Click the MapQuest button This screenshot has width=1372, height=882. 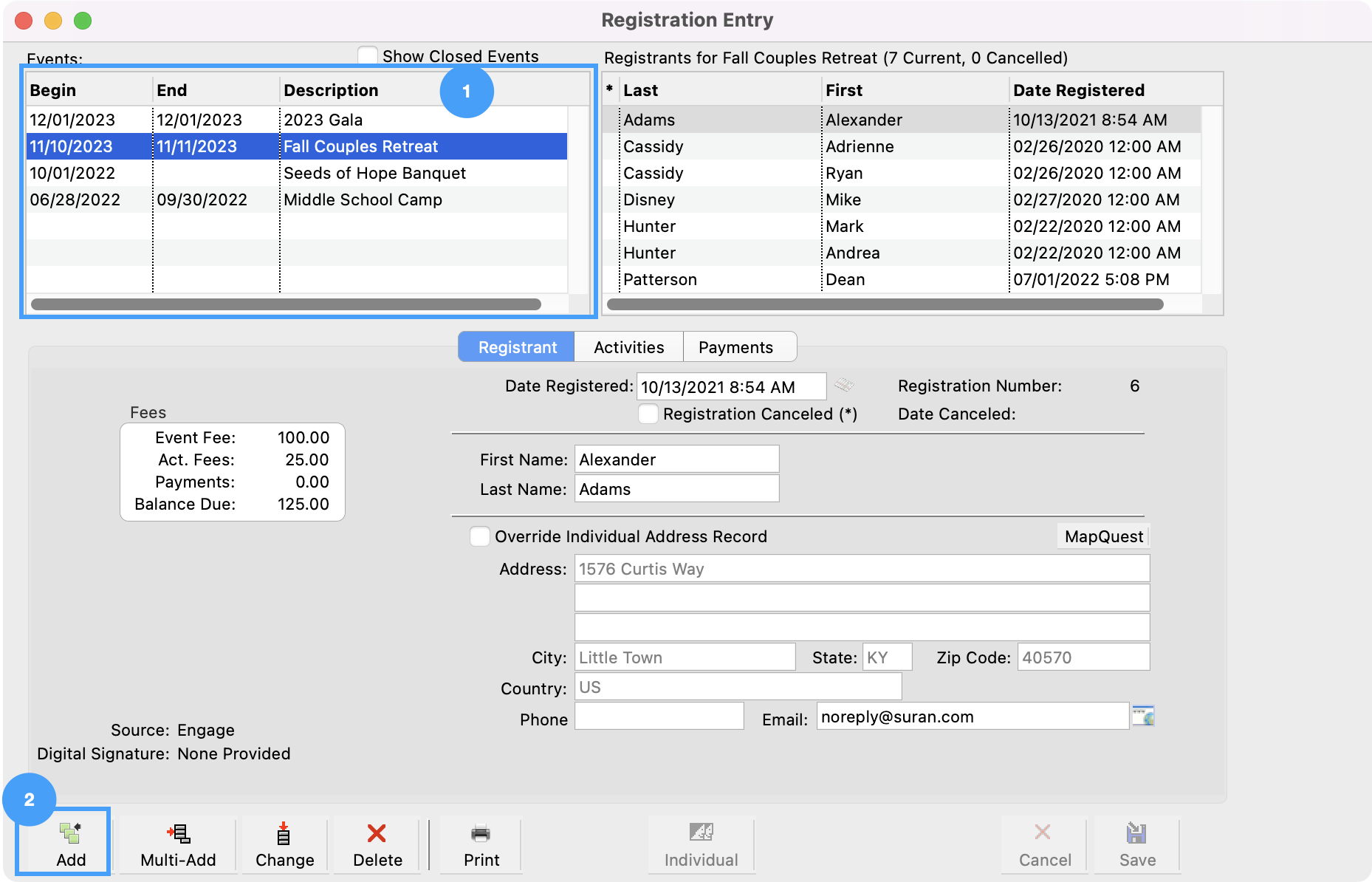coord(1103,536)
